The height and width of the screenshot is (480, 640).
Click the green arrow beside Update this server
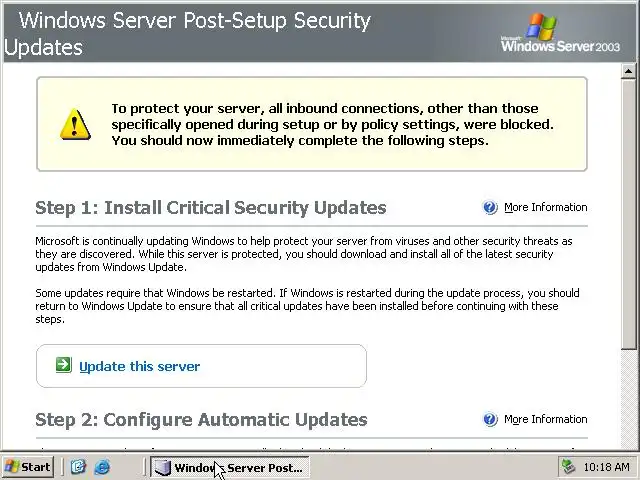point(63,366)
